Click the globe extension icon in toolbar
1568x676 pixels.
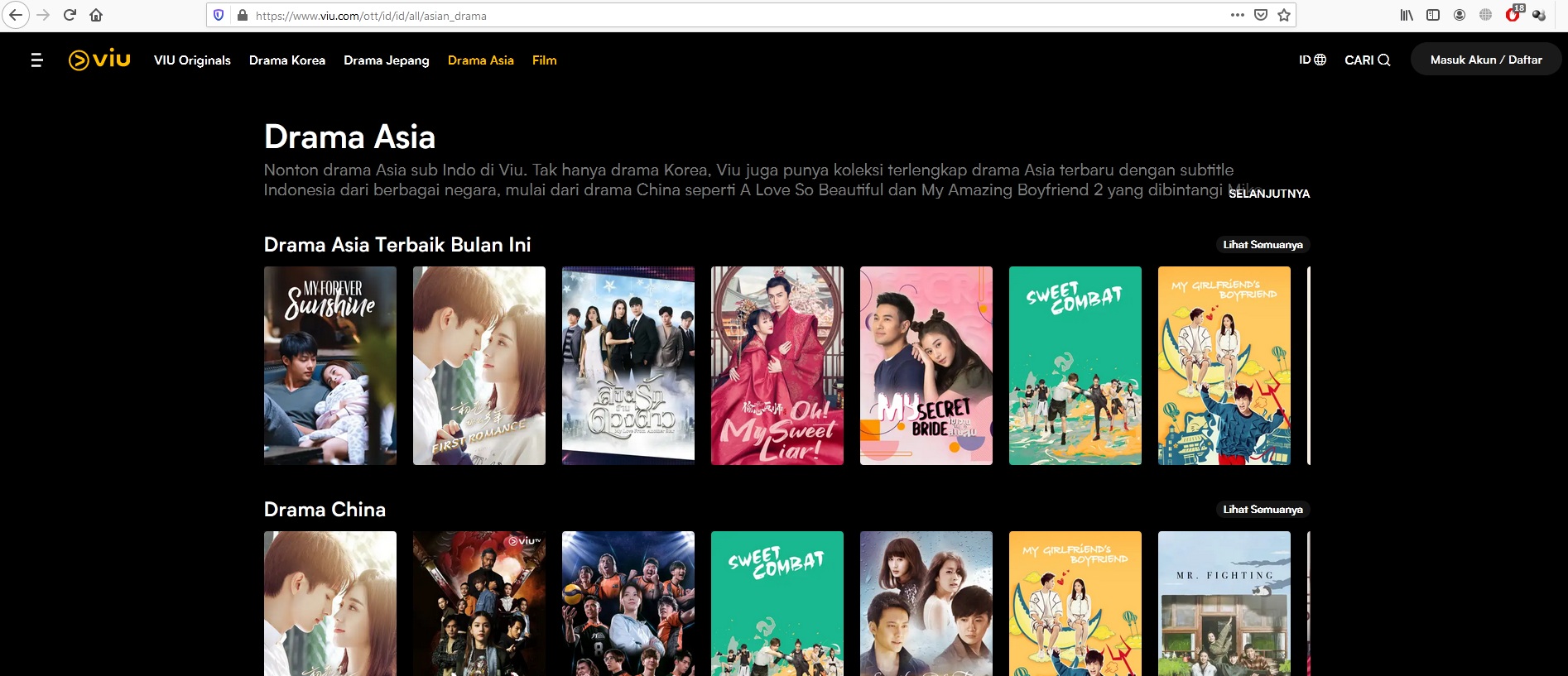pos(1486,15)
